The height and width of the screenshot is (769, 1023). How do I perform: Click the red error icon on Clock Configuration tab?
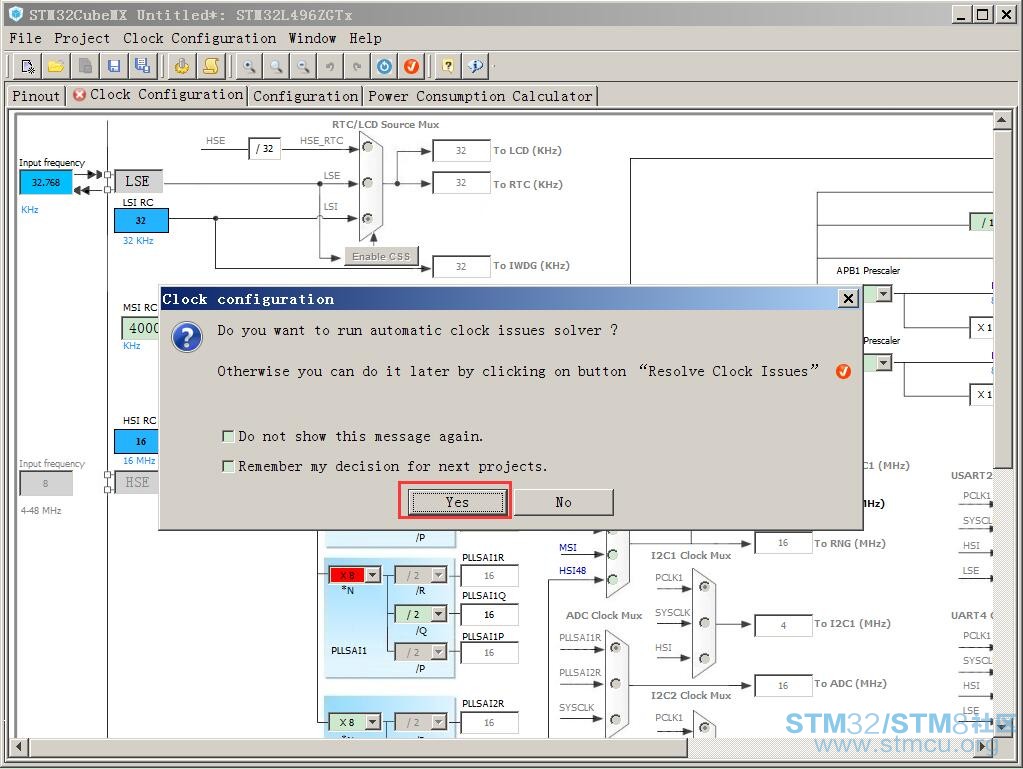(x=80, y=95)
